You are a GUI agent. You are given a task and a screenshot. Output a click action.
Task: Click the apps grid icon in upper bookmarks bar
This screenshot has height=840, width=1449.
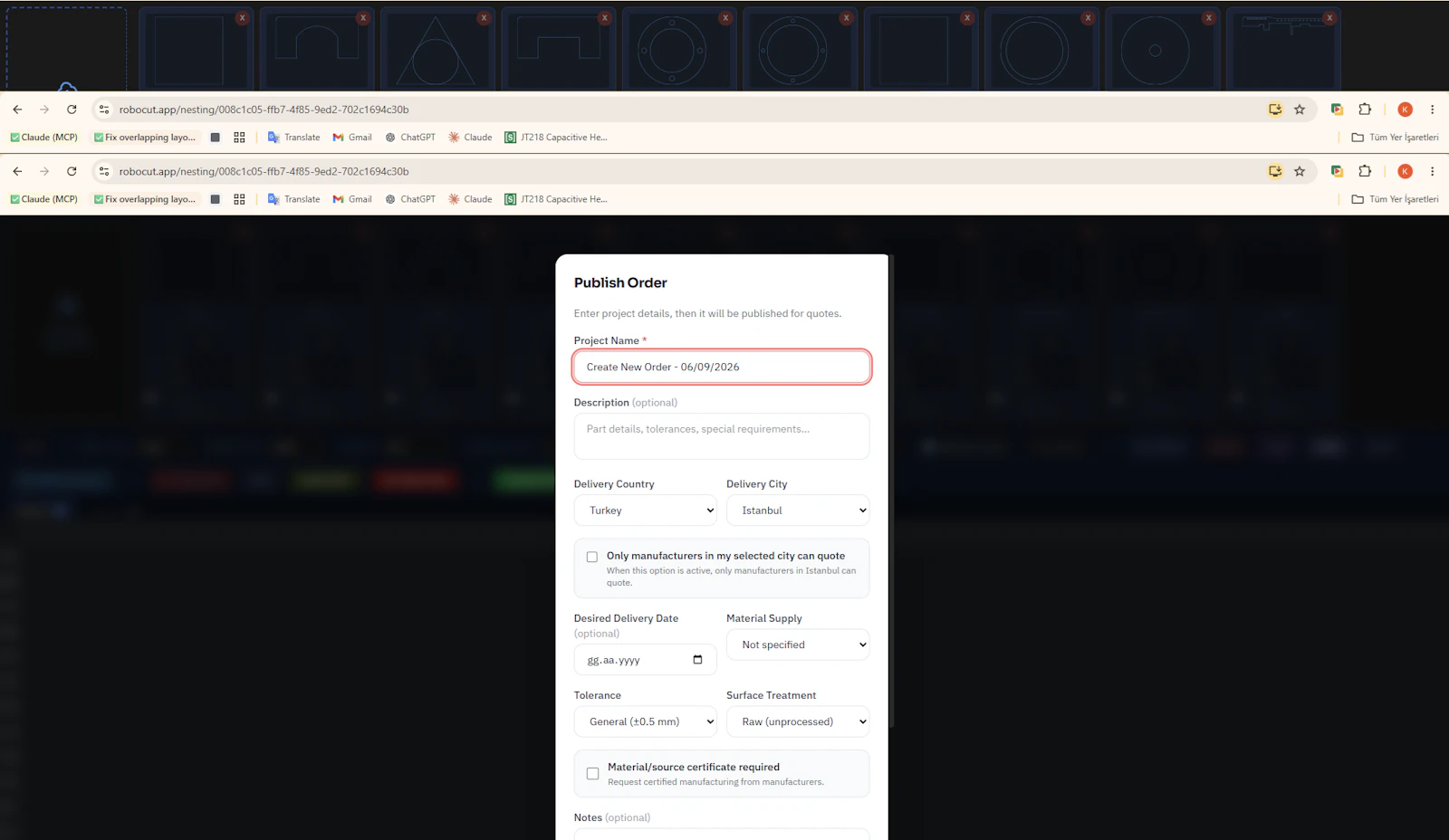point(239,138)
